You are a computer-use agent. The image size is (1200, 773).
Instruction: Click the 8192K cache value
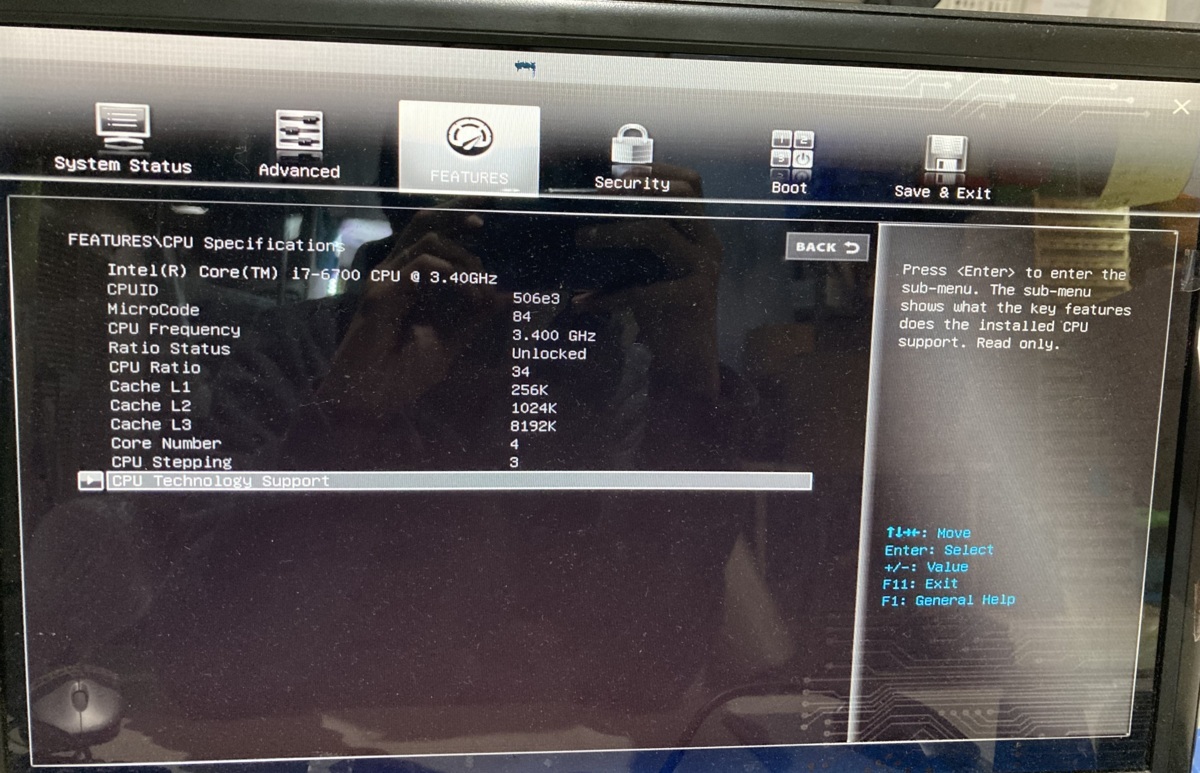[x=534, y=426]
